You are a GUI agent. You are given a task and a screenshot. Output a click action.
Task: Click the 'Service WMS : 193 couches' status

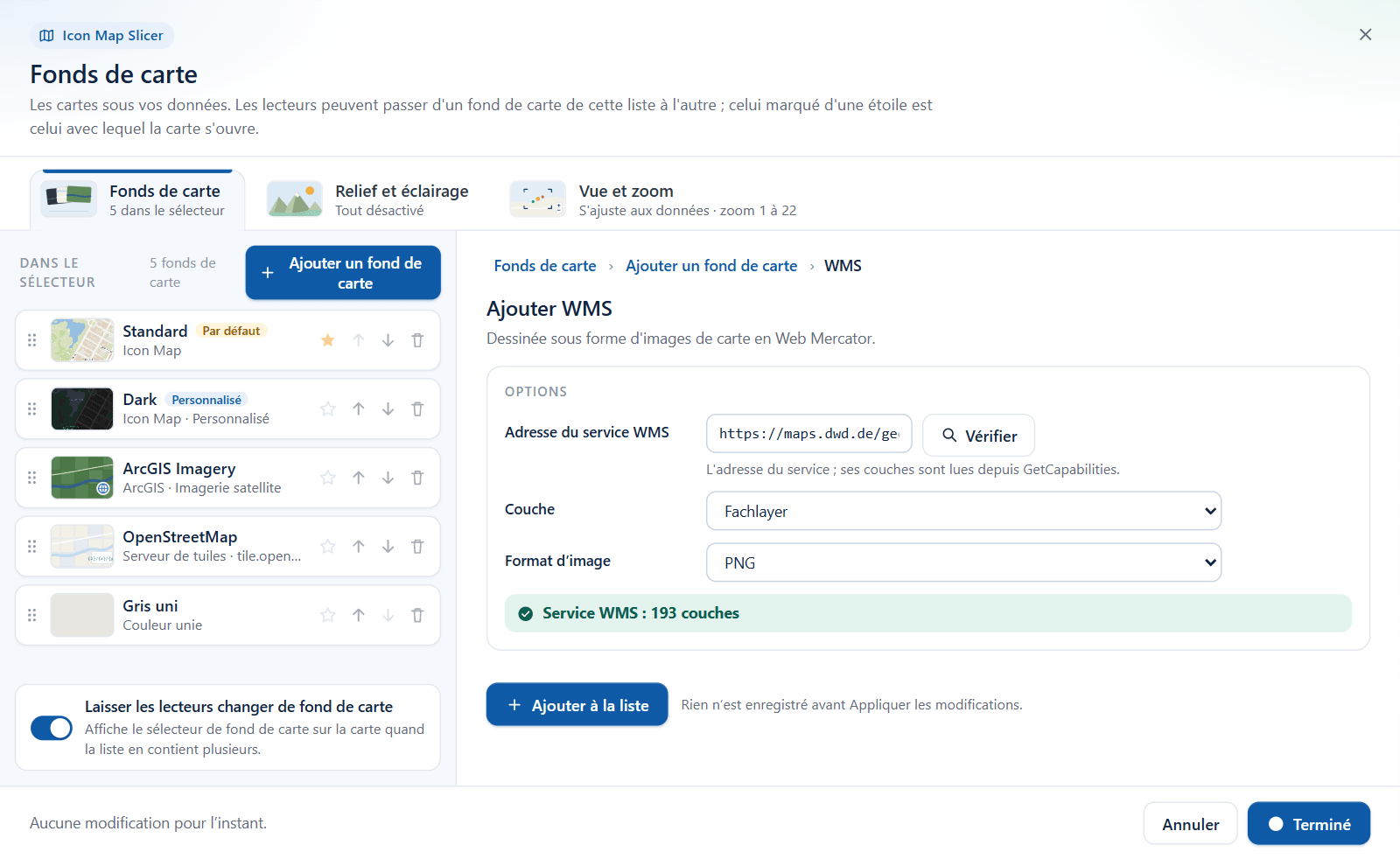coord(928,613)
